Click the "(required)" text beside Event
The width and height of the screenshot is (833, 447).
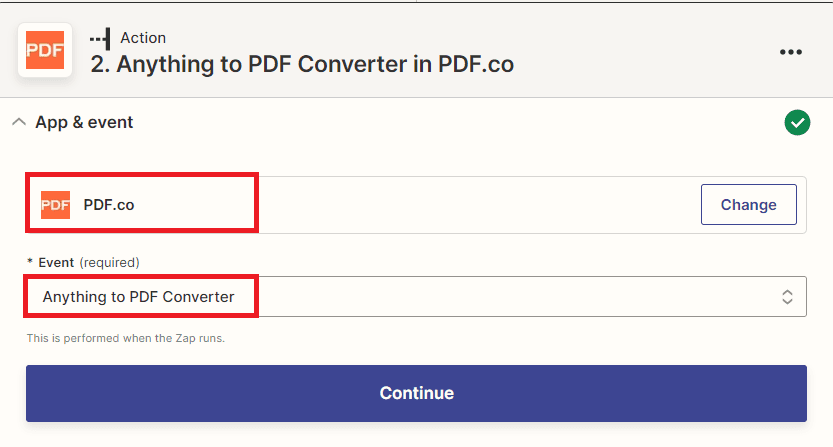coord(109,262)
